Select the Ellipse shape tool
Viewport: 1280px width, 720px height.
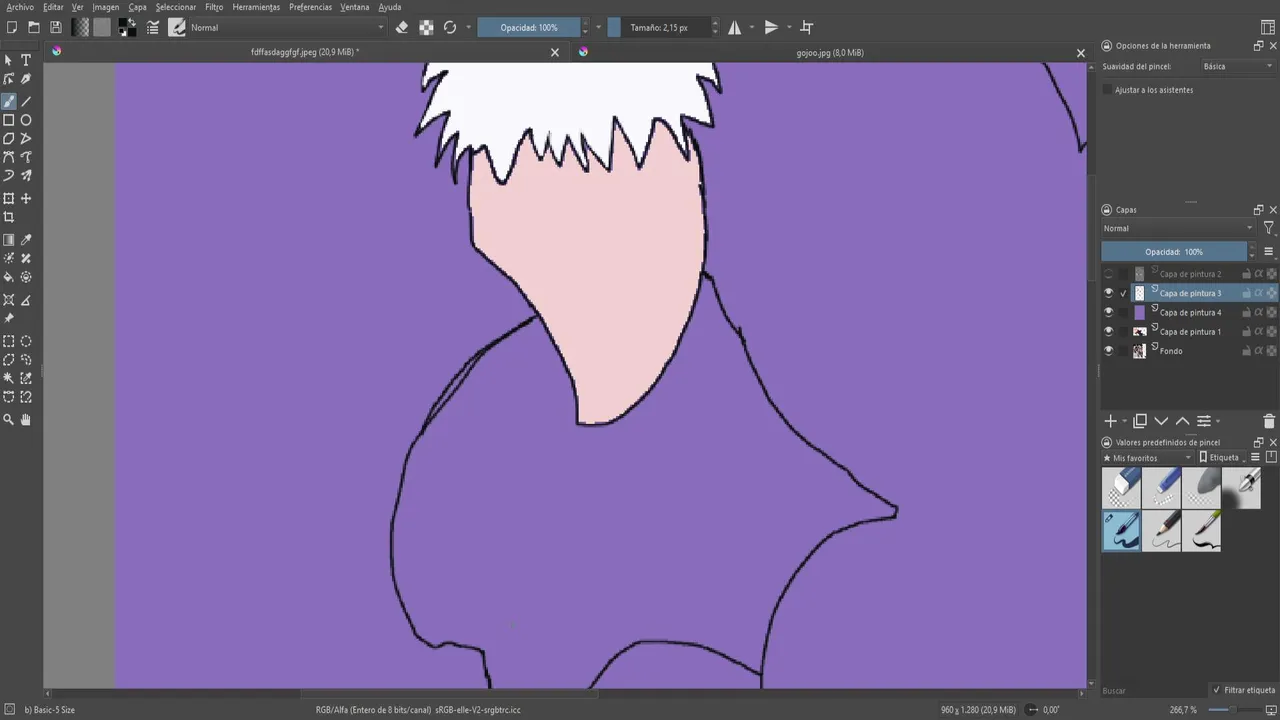[26, 120]
